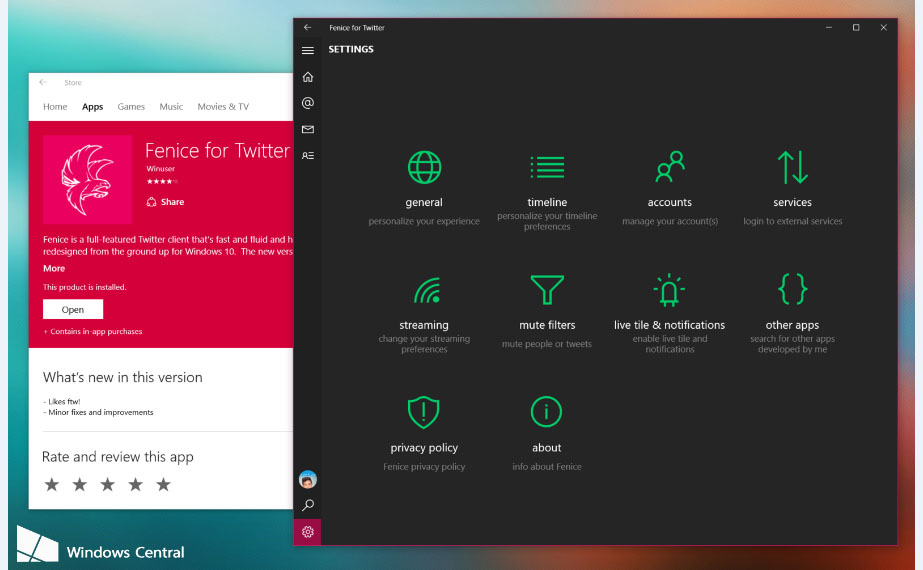Click the 'Fenice for Twitter' Store title
923x570 pixels.
218,151
